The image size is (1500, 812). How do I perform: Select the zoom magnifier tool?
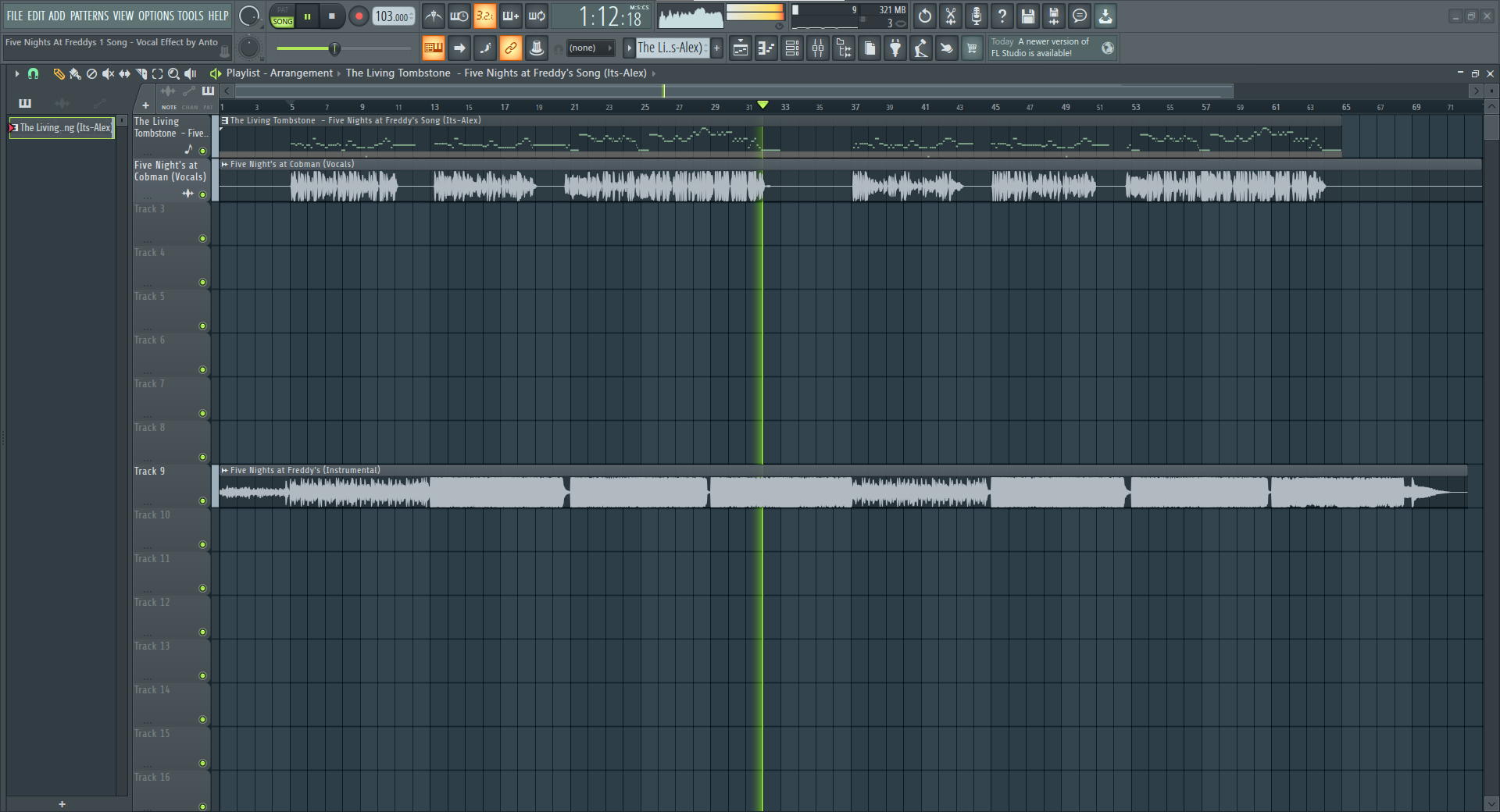[x=173, y=73]
